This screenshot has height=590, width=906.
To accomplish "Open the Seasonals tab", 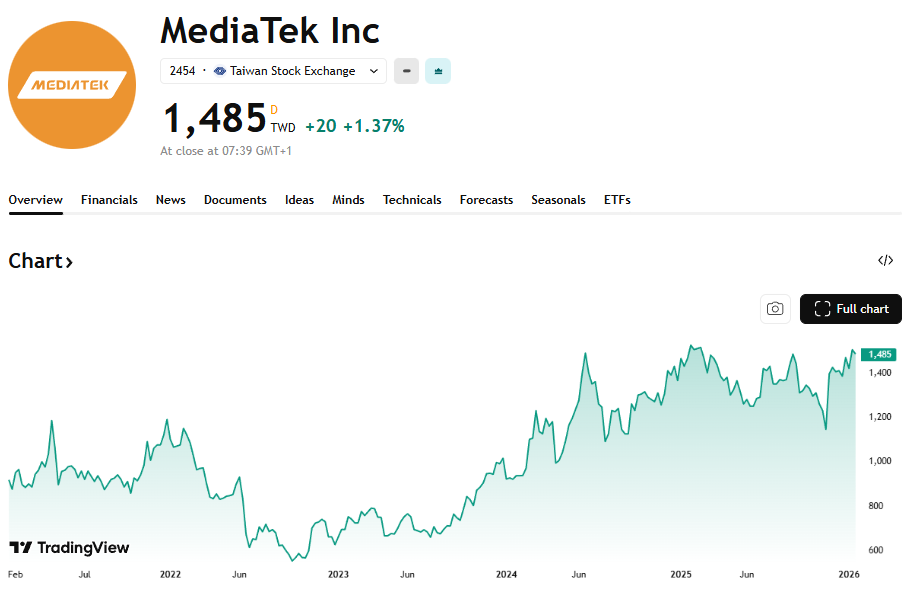I will click(x=558, y=200).
